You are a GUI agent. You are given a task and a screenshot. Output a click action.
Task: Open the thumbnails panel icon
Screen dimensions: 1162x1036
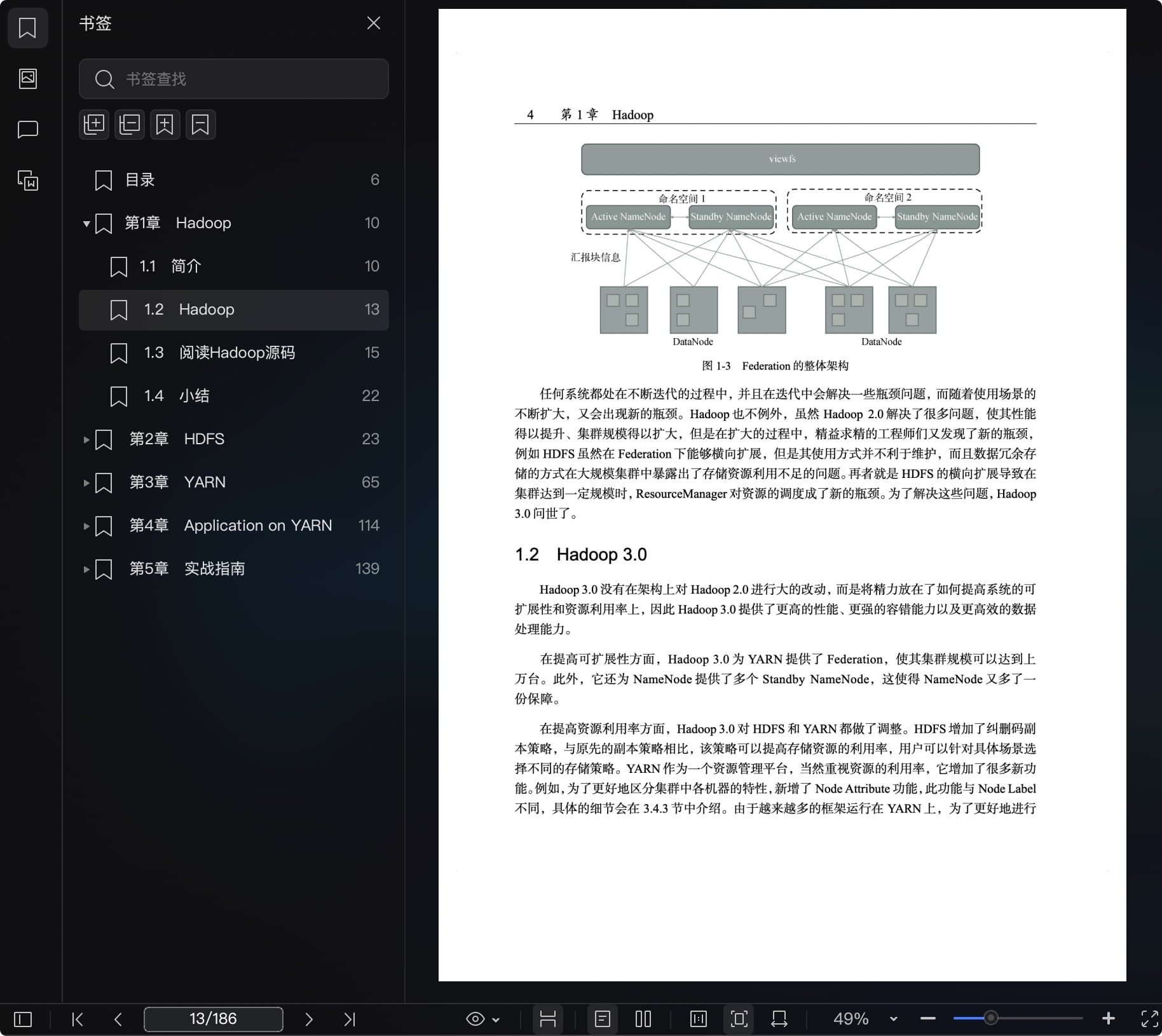coord(27,79)
